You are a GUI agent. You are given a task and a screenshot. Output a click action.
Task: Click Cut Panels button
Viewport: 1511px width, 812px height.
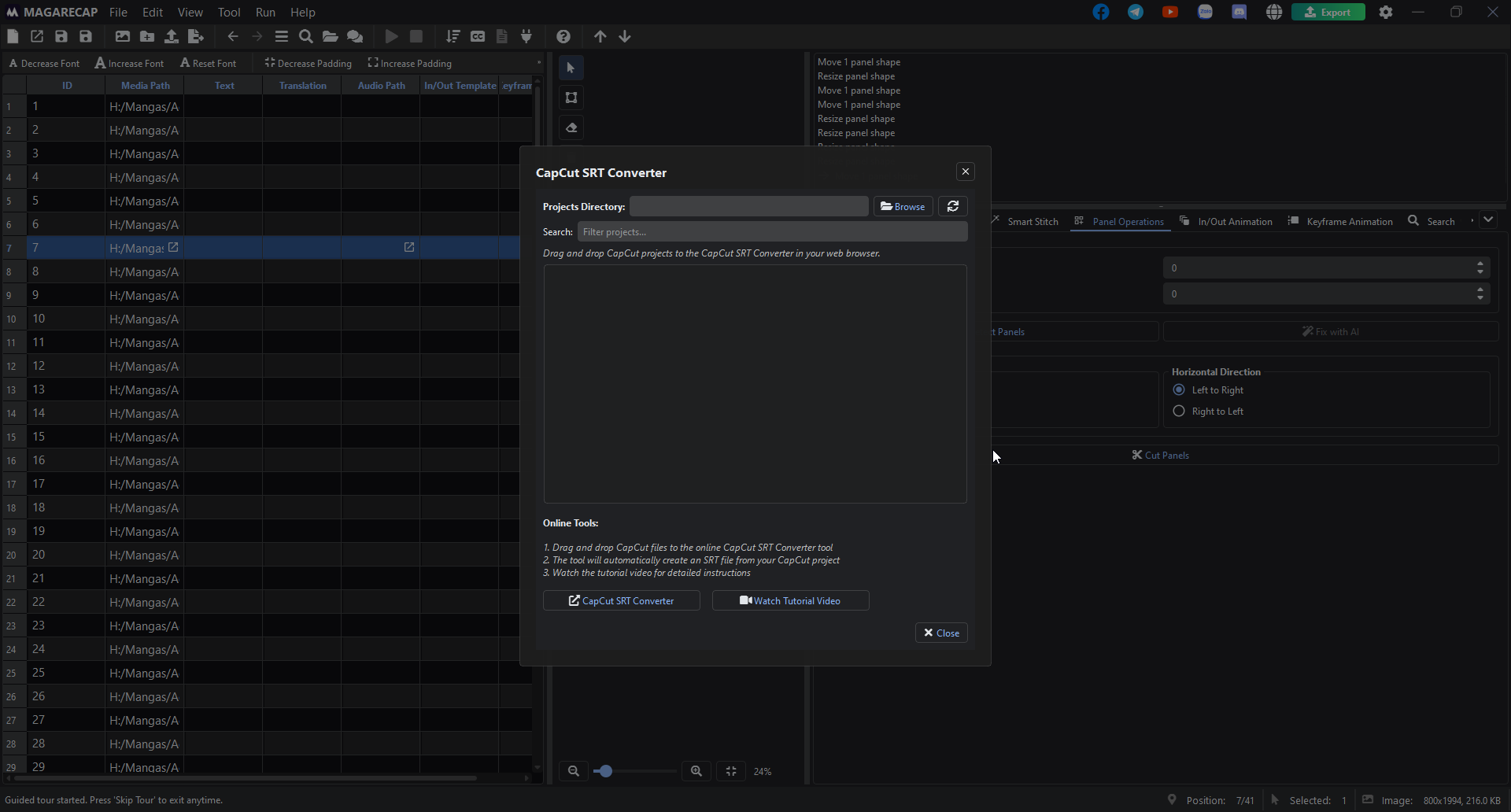1161,455
